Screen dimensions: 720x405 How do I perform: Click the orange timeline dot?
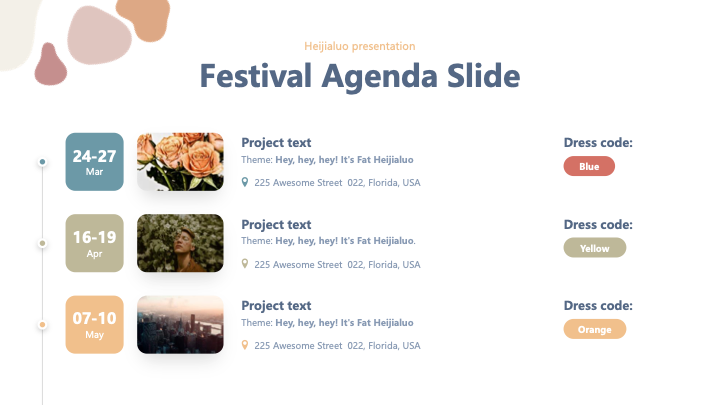click(42, 325)
